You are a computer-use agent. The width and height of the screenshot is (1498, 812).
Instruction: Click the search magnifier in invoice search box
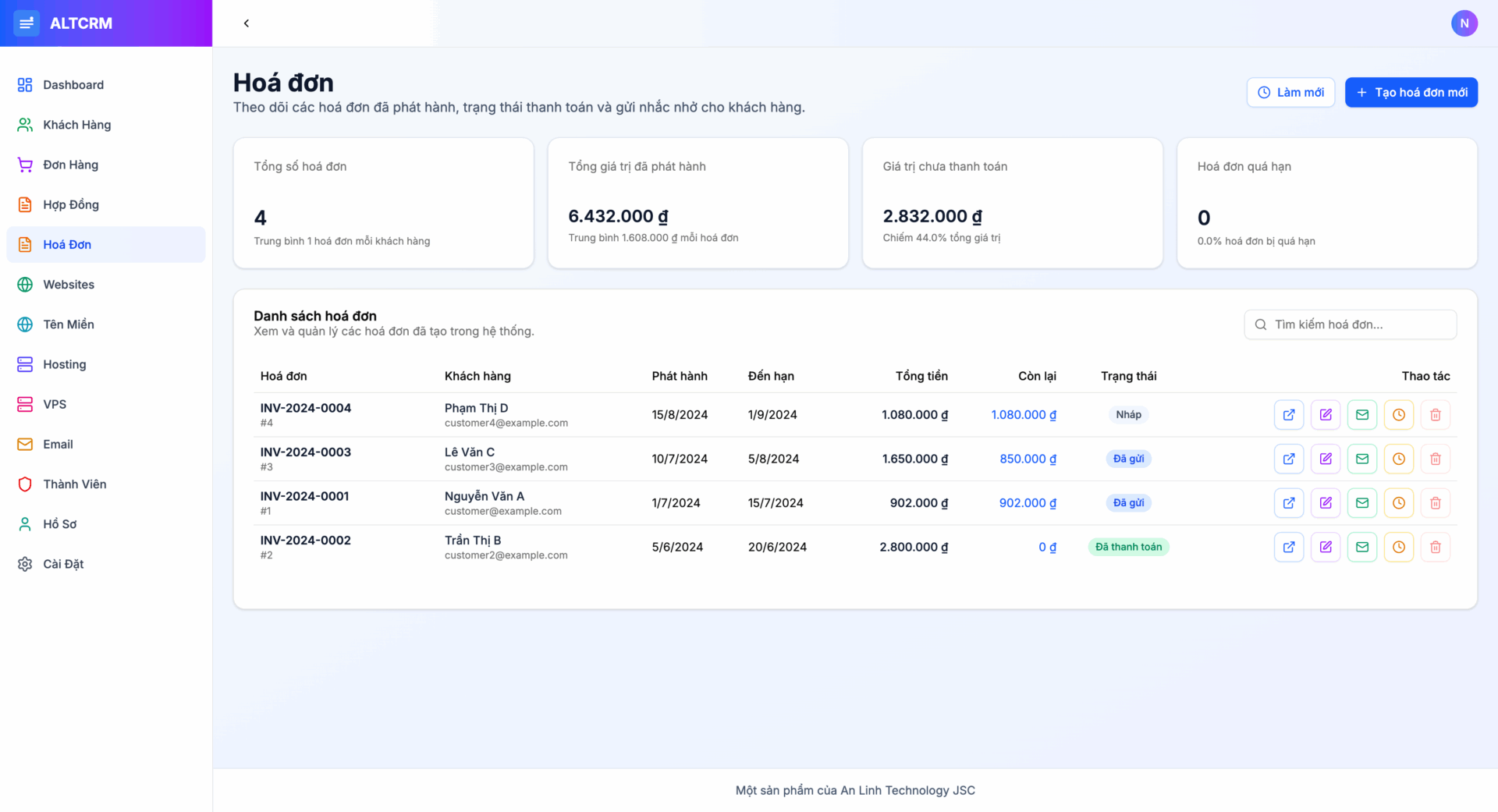[1261, 324]
